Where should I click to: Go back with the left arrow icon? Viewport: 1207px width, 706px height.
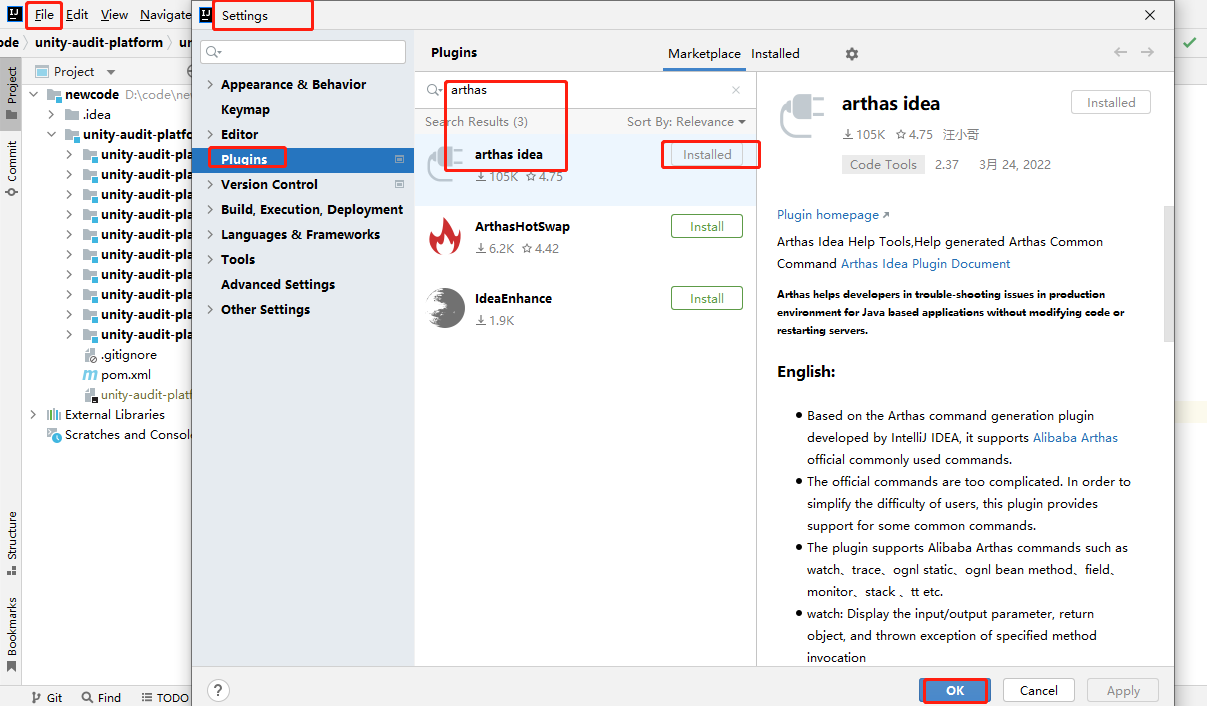coord(1120,52)
